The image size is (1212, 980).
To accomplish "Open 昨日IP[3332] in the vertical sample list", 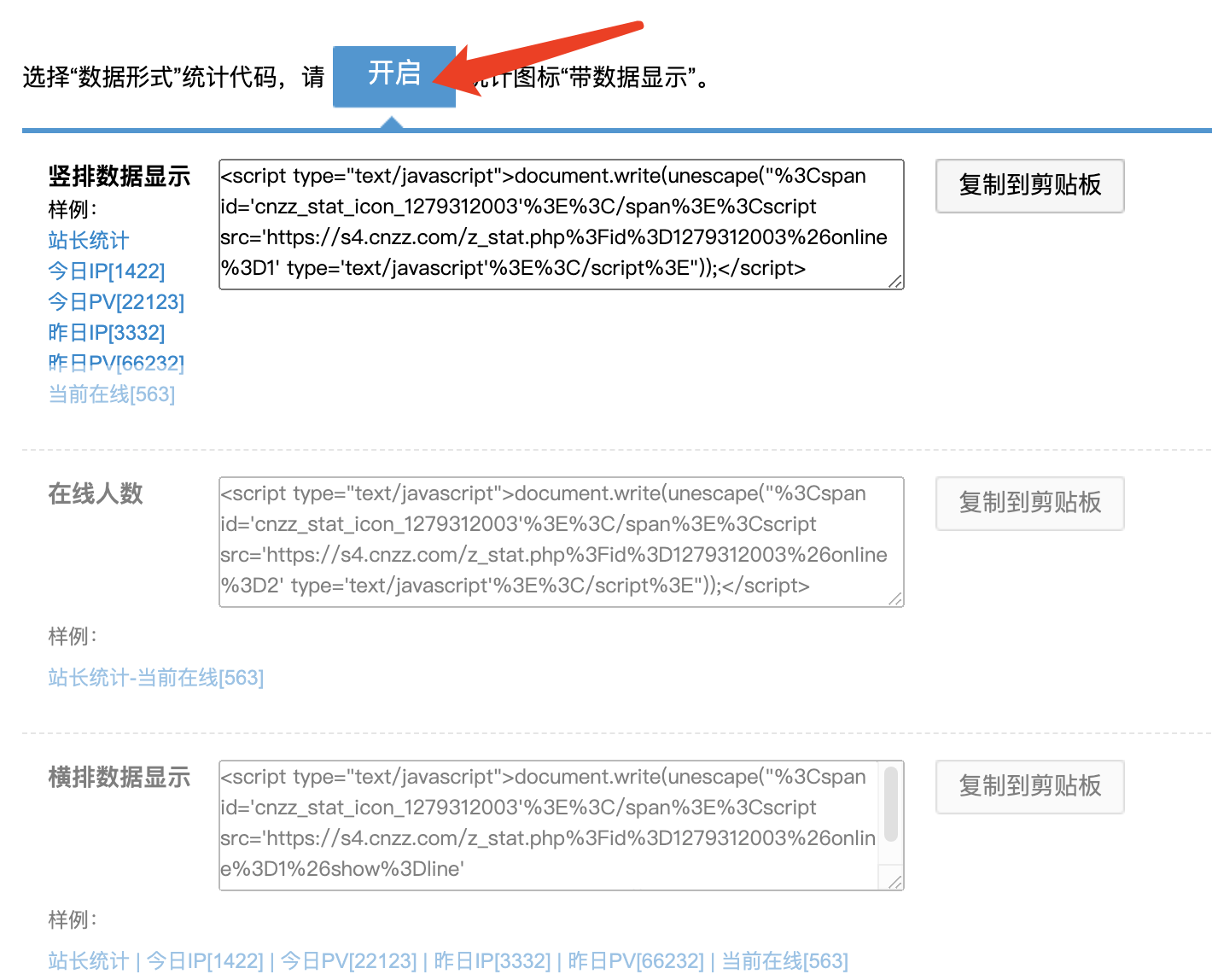I will coord(107,333).
